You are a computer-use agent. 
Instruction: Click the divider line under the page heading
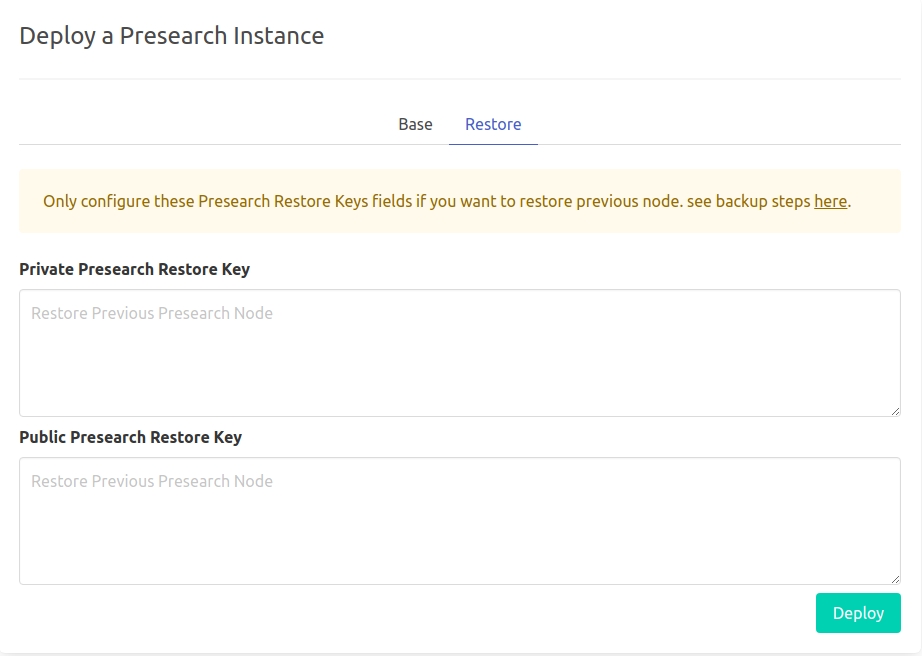tap(460, 78)
